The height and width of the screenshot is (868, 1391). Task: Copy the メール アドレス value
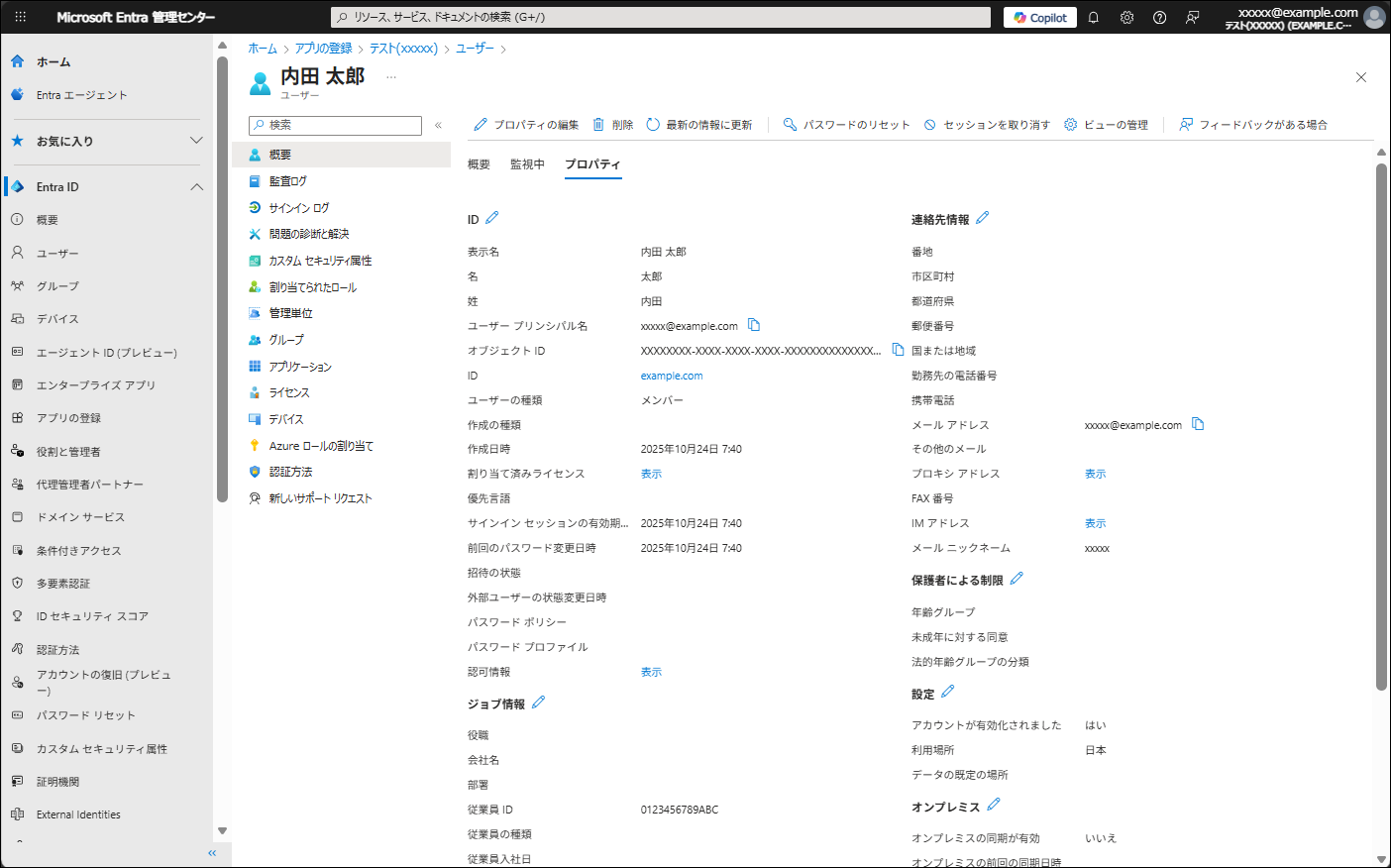tap(1198, 424)
